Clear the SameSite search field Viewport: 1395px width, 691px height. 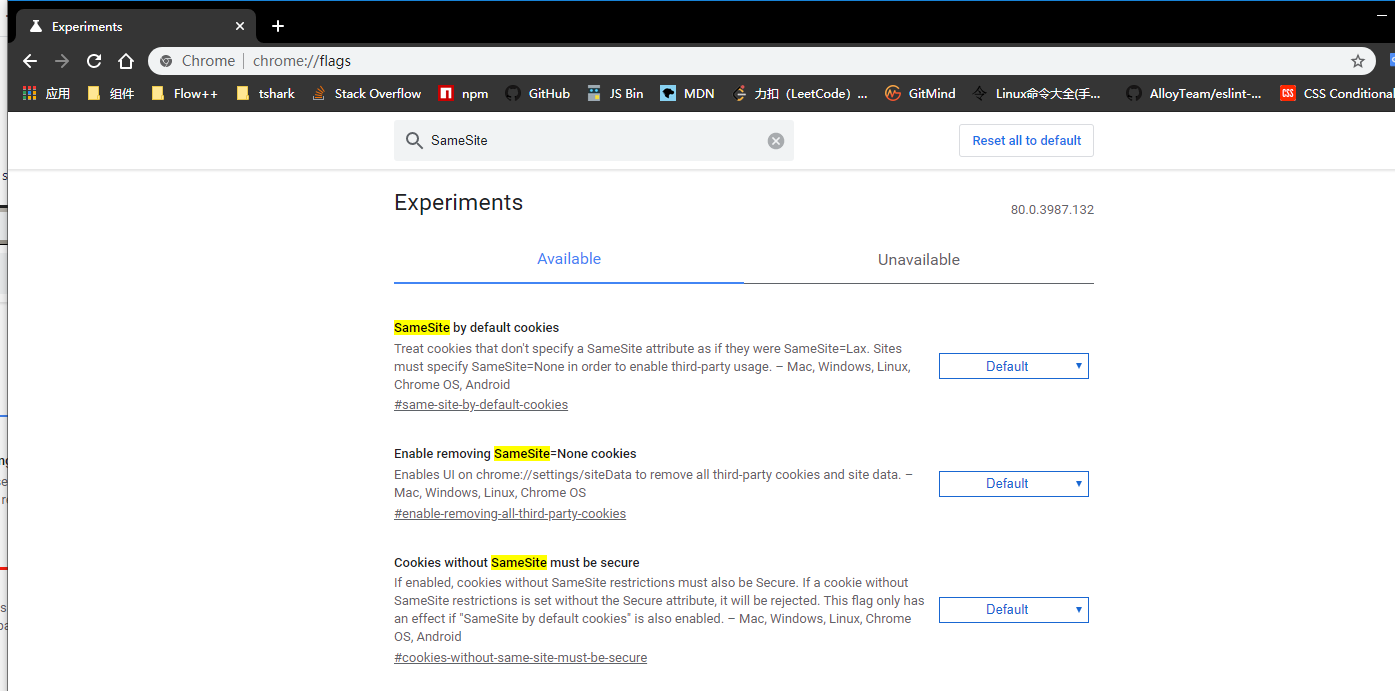click(775, 140)
